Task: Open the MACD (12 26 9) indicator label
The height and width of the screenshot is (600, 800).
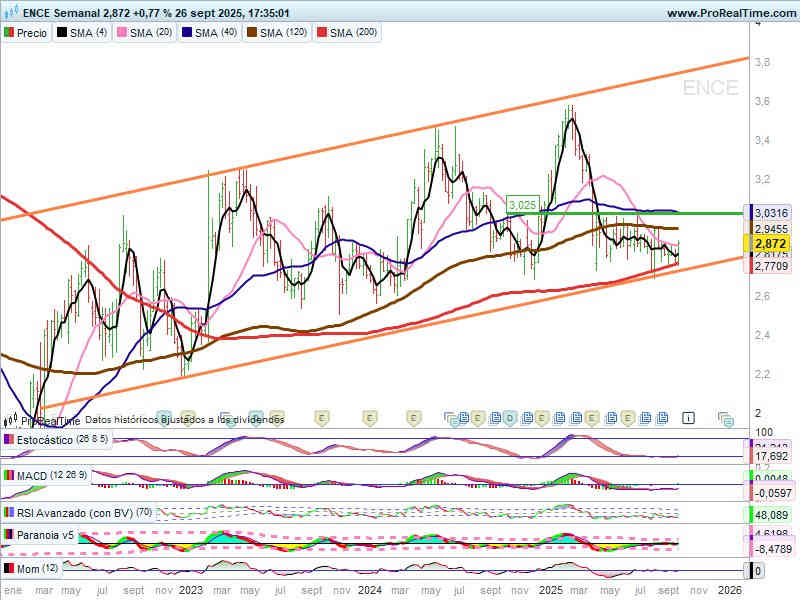Action: [52, 476]
